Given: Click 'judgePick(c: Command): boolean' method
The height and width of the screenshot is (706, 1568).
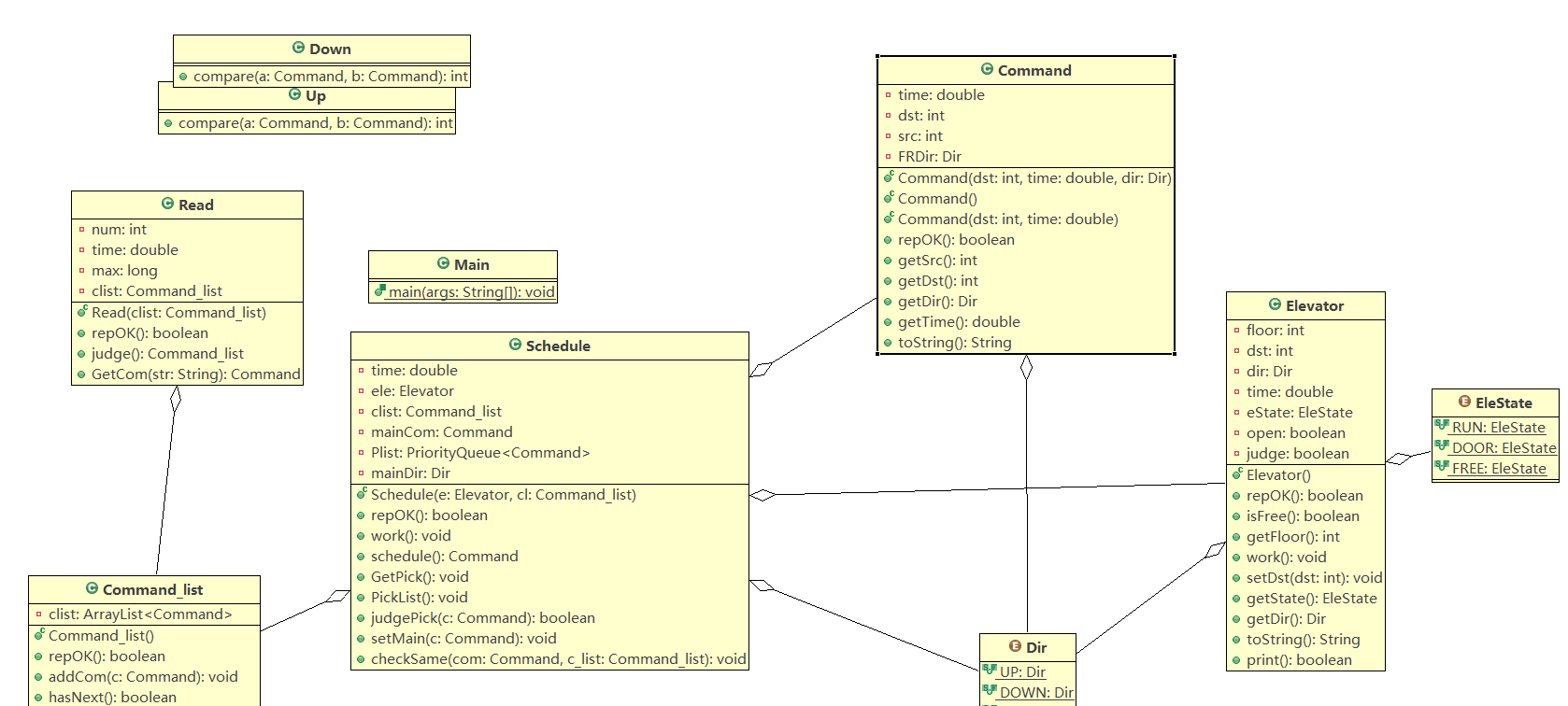Looking at the screenshot, I should point(483,617).
